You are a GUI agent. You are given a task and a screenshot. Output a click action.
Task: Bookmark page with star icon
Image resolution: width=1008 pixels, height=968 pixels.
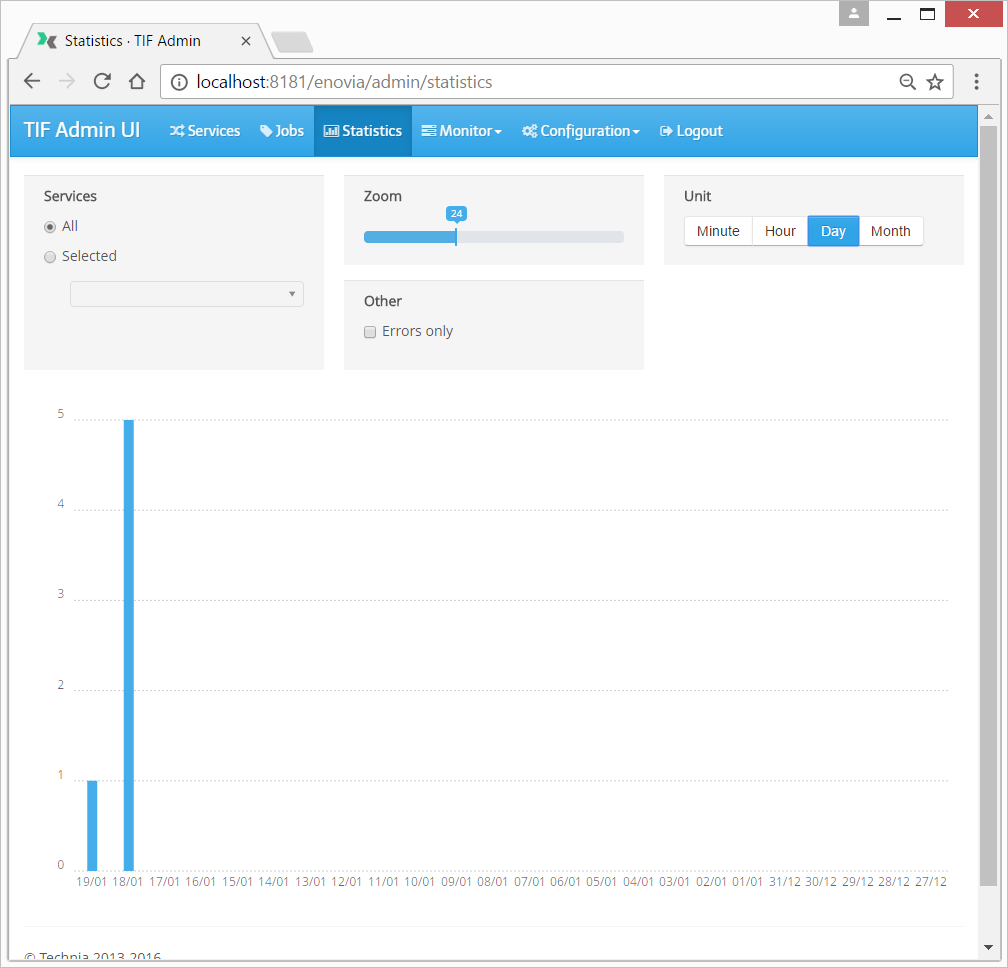point(935,82)
